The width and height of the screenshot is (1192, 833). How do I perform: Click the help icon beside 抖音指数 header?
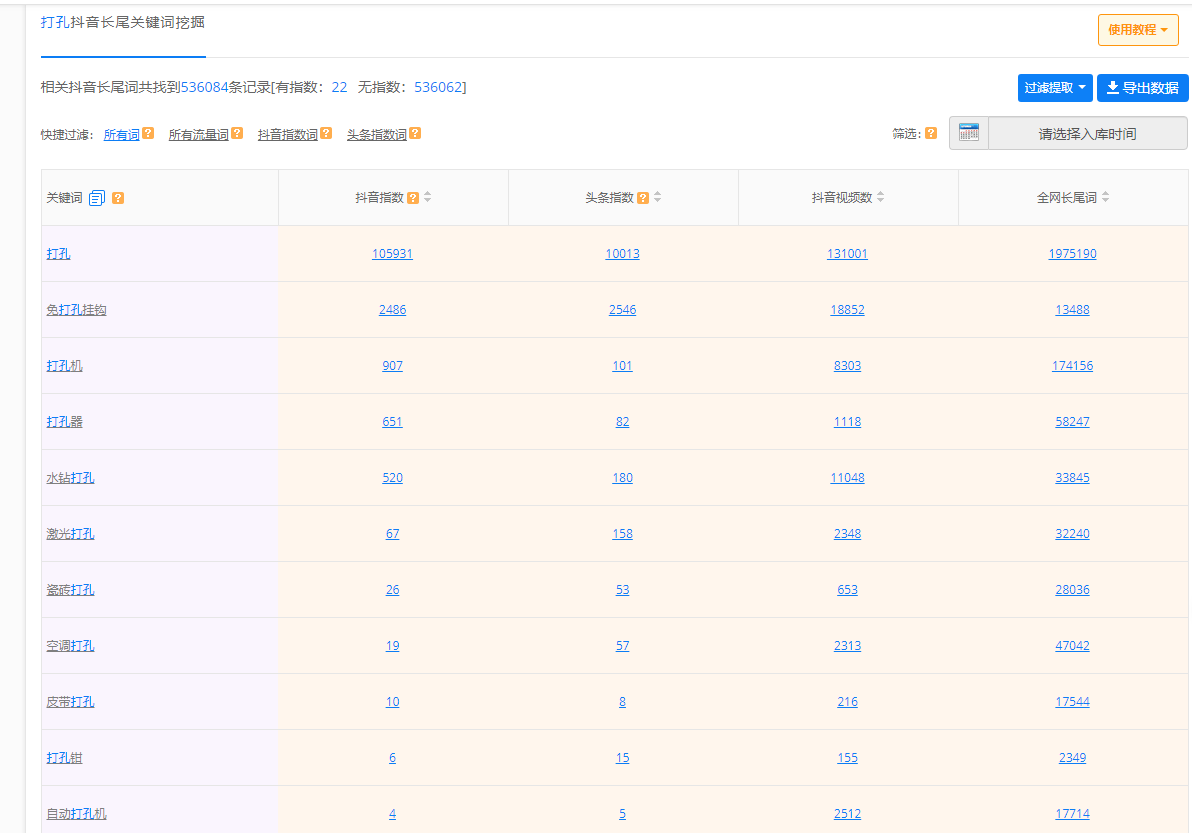[413, 198]
